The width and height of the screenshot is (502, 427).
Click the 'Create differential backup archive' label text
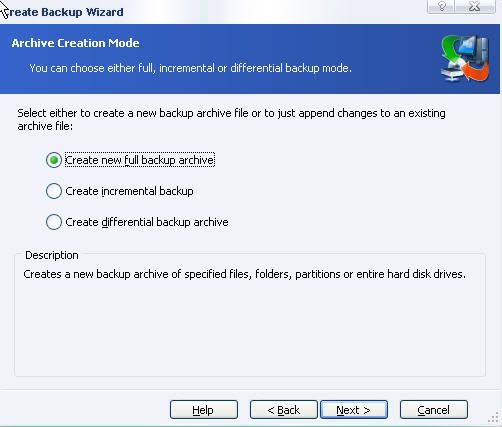(147, 222)
